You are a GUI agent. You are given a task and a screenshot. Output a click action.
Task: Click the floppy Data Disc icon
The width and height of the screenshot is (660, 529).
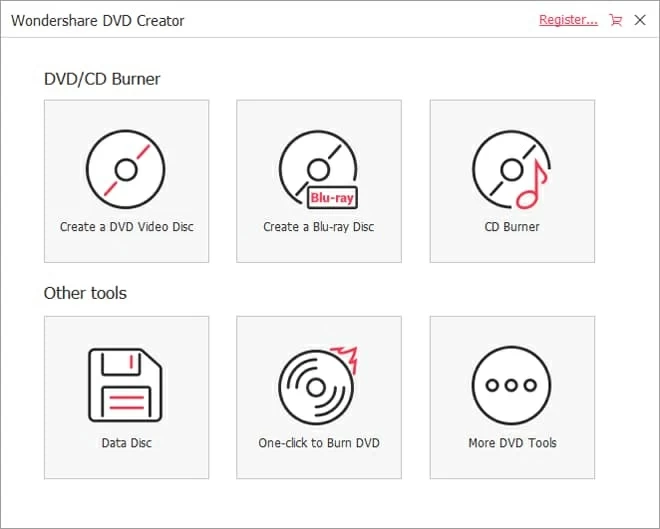pyautogui.click(x=125, y=385)
